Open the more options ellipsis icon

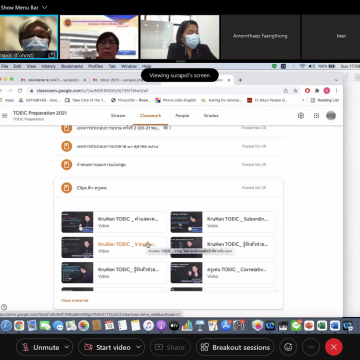[311, 347]
